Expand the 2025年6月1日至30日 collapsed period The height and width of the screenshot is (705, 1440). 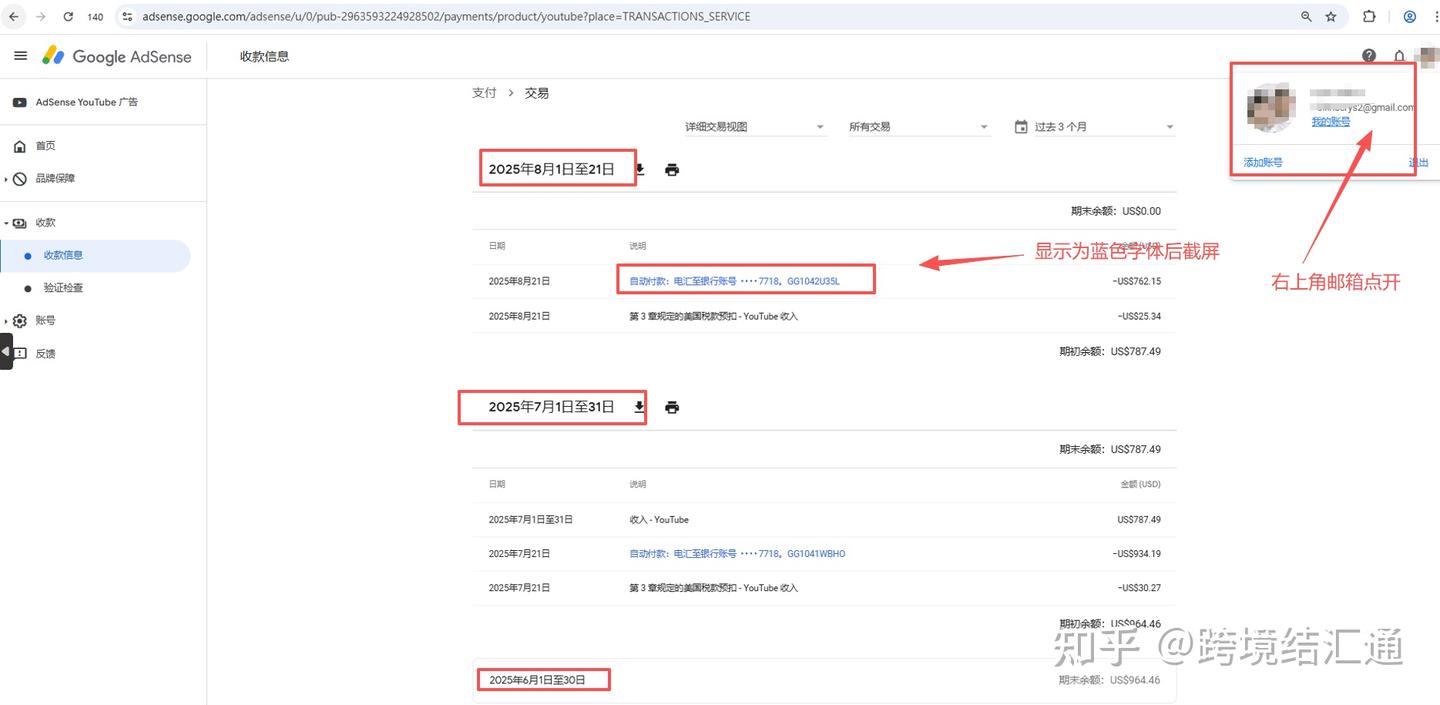point(824,680)
